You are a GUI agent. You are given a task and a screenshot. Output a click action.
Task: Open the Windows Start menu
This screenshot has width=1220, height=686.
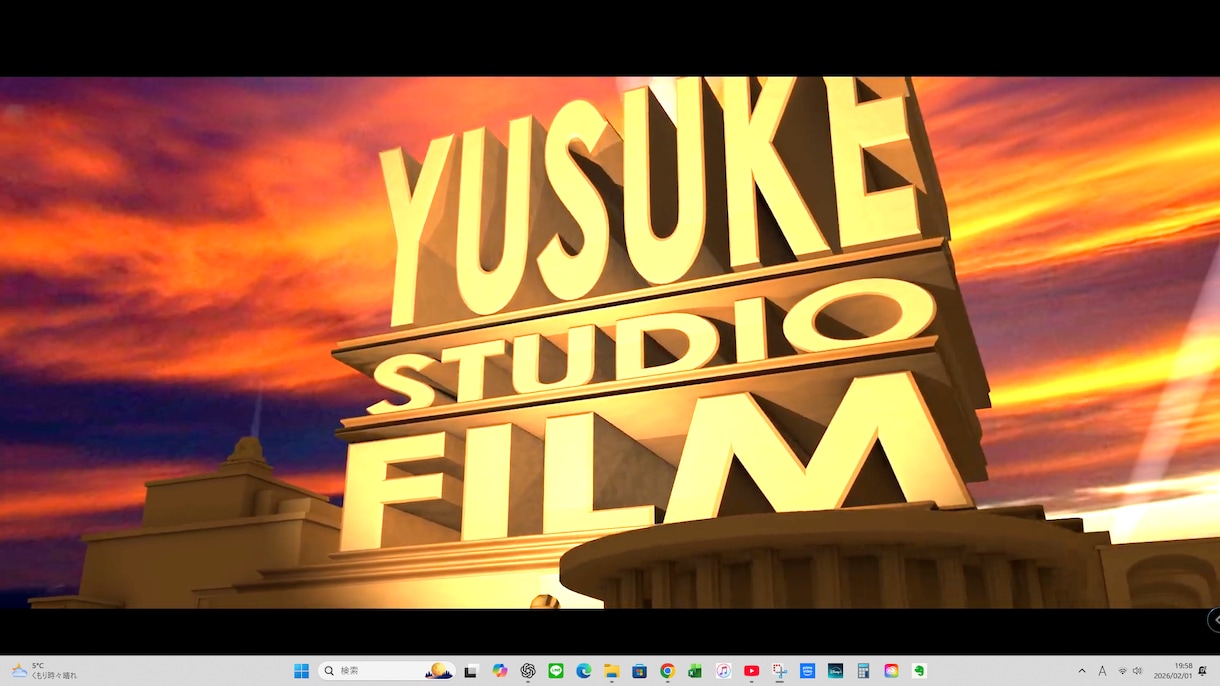point(301,671)
